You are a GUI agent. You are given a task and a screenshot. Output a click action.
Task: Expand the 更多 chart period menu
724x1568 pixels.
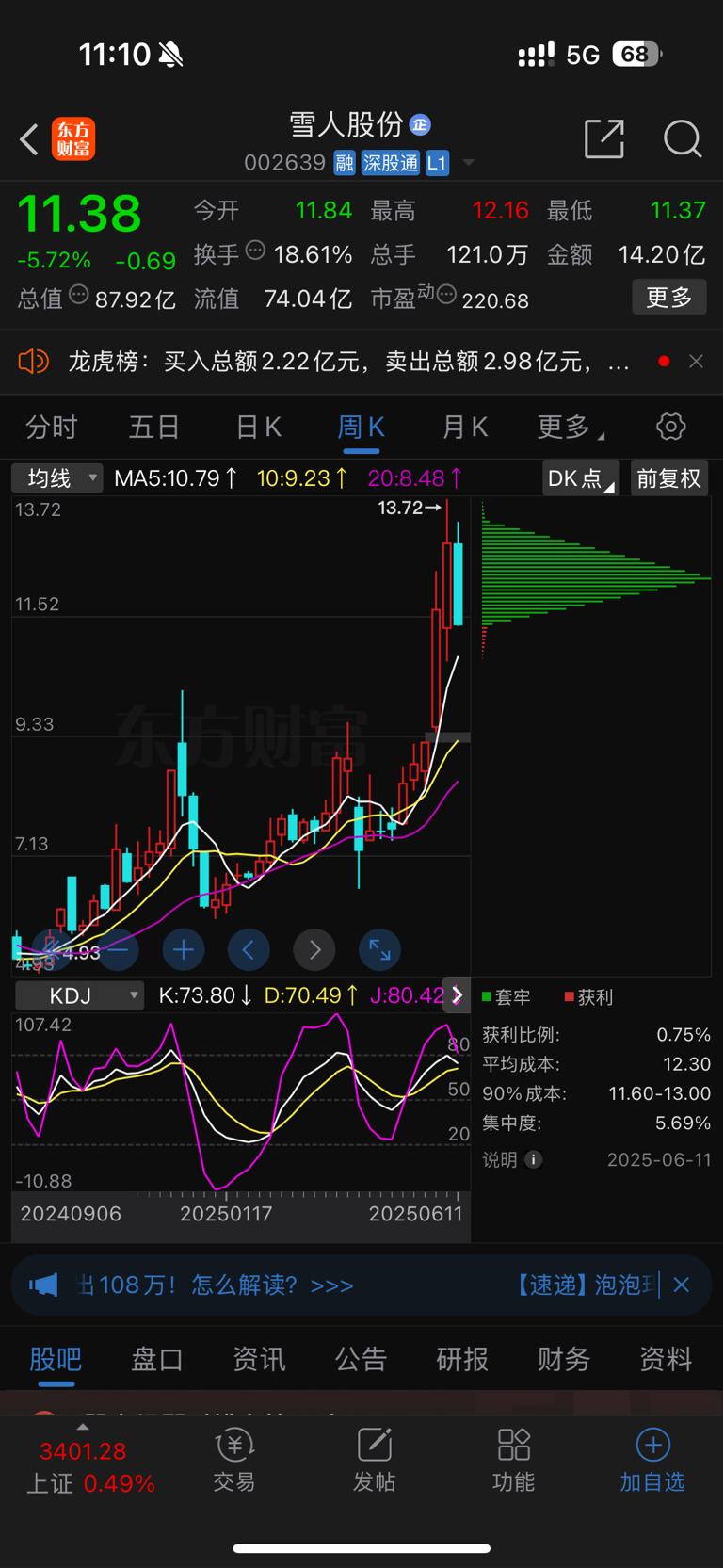[571, 428]
